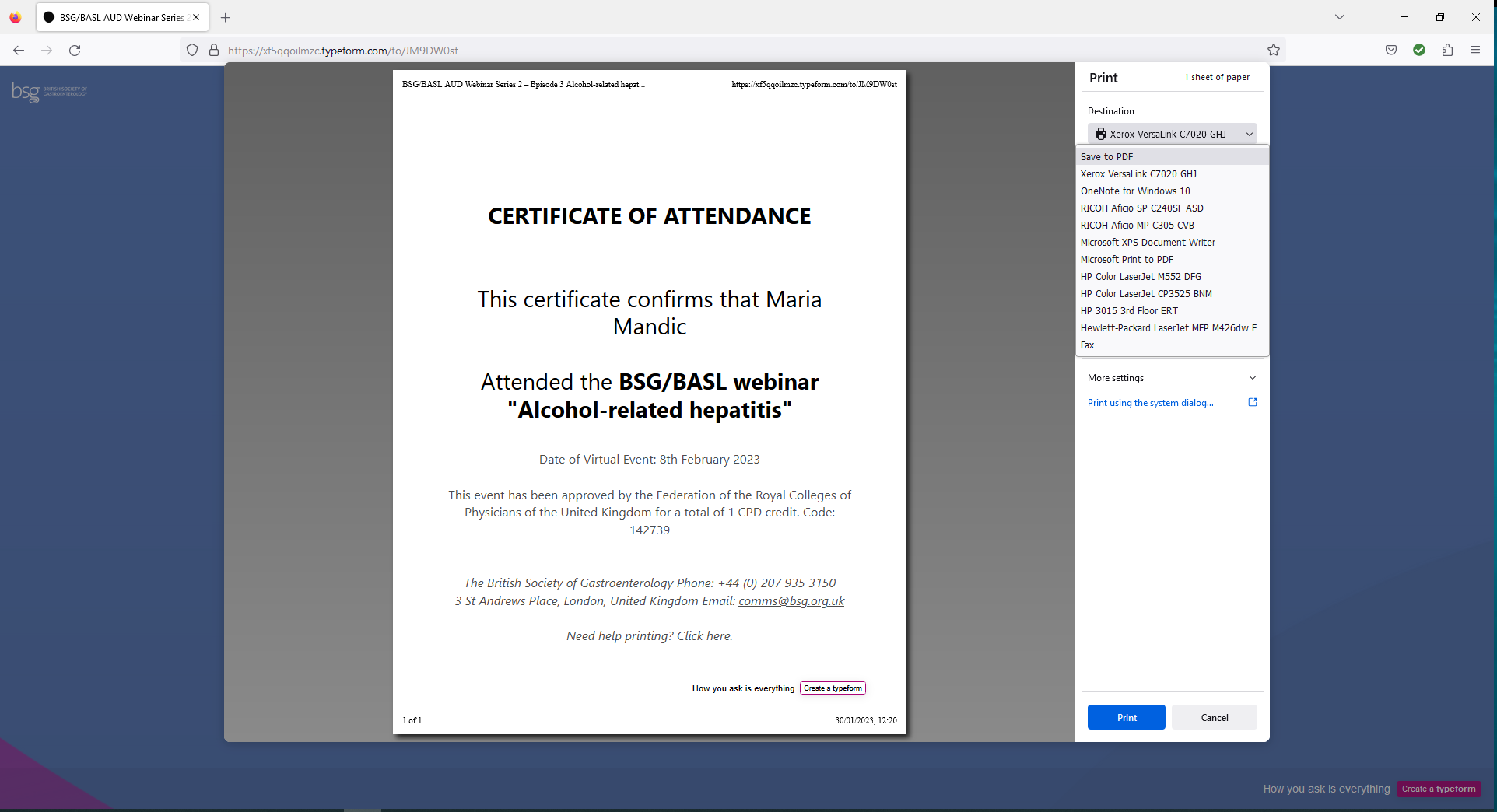1497x812 pixels.
Task: Choose Xerox VersaLink C7020 GHJ option
Action: click(1172, 173)
